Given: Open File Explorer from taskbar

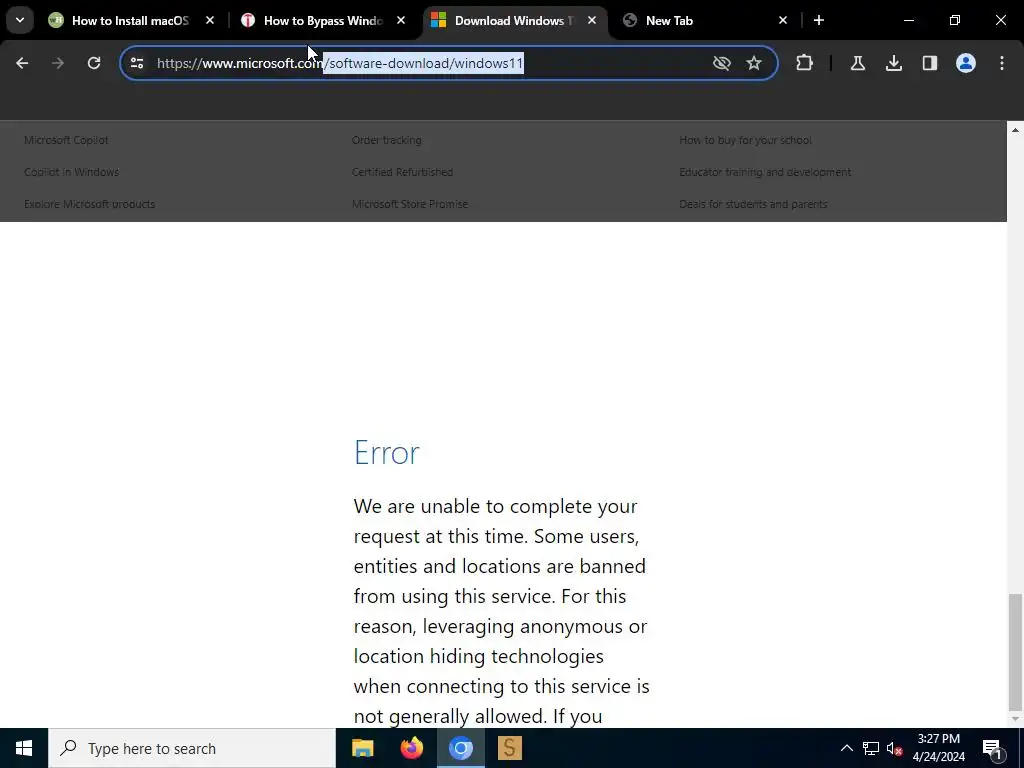Looking at the screenshot, I should point(362,748).
